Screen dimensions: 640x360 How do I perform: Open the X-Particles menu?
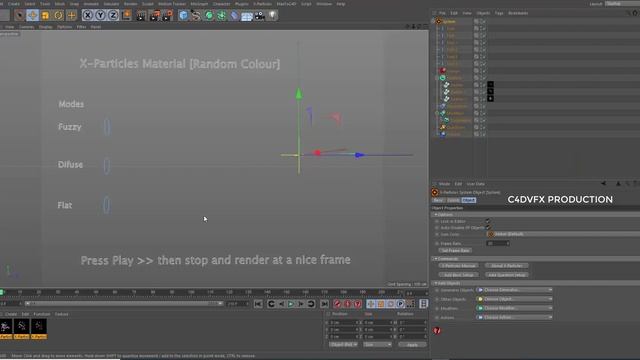click(262, 4)
